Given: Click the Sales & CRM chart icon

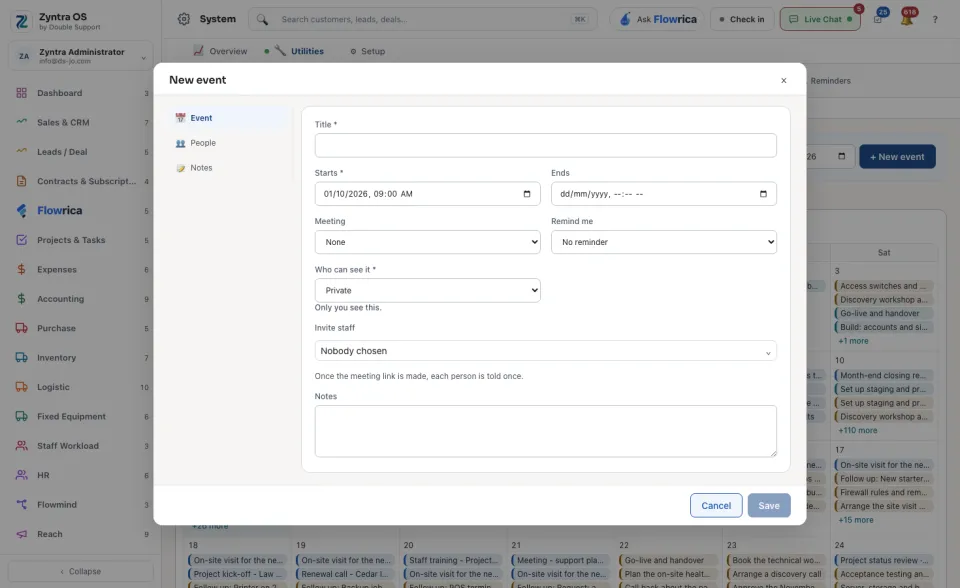Looking at the screenshot, I should [x=21, y=122].
